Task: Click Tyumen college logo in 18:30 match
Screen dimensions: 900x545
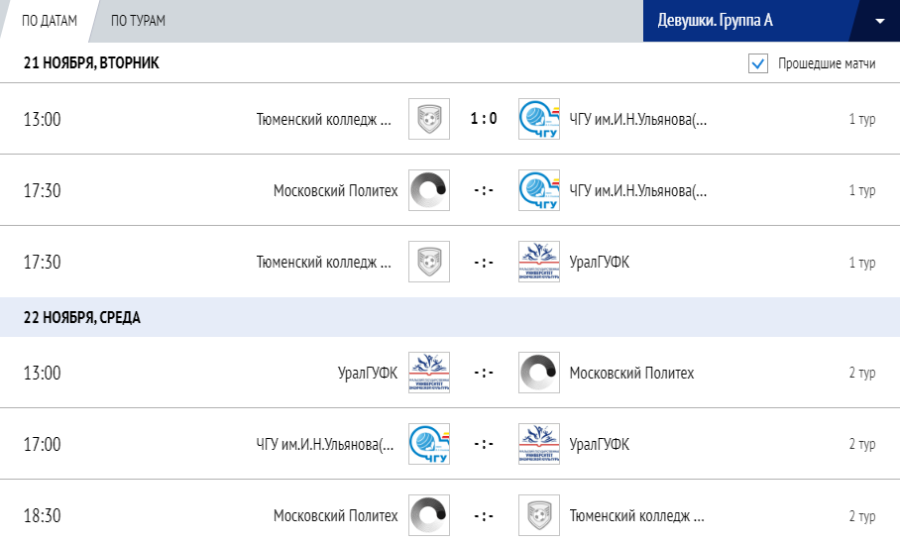Action: [x=539, y=516]
